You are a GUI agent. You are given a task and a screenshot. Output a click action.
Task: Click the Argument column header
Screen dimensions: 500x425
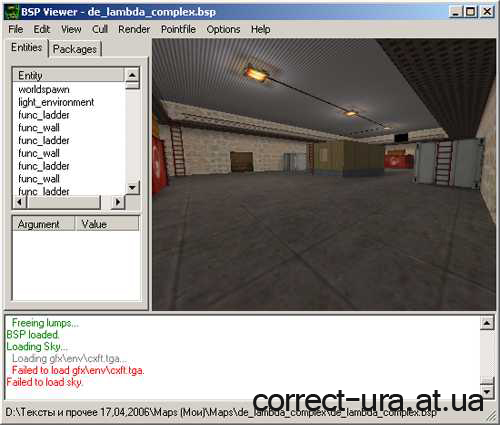tap(43, 224)
